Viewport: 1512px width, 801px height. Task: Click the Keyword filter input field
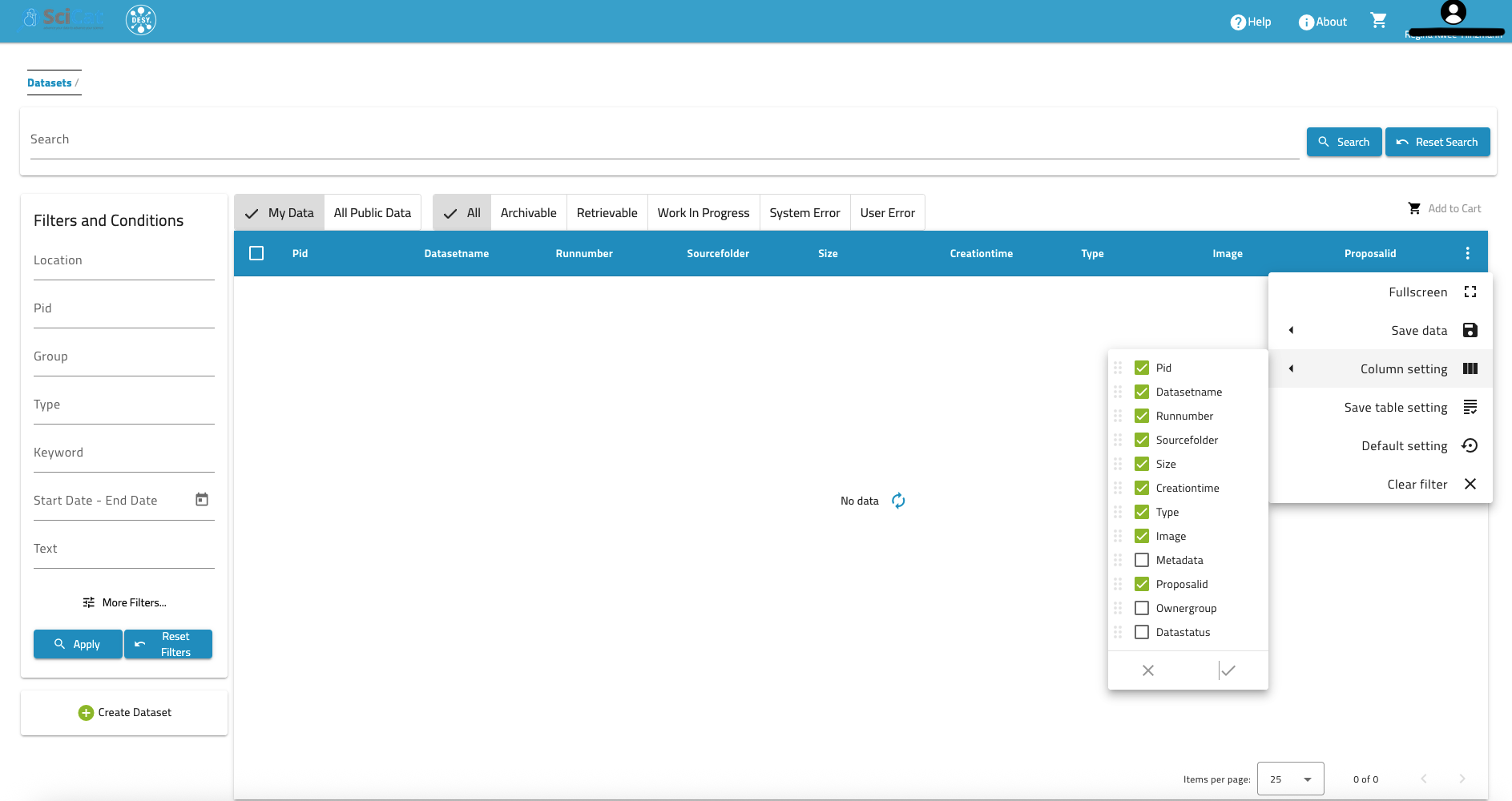124,453
